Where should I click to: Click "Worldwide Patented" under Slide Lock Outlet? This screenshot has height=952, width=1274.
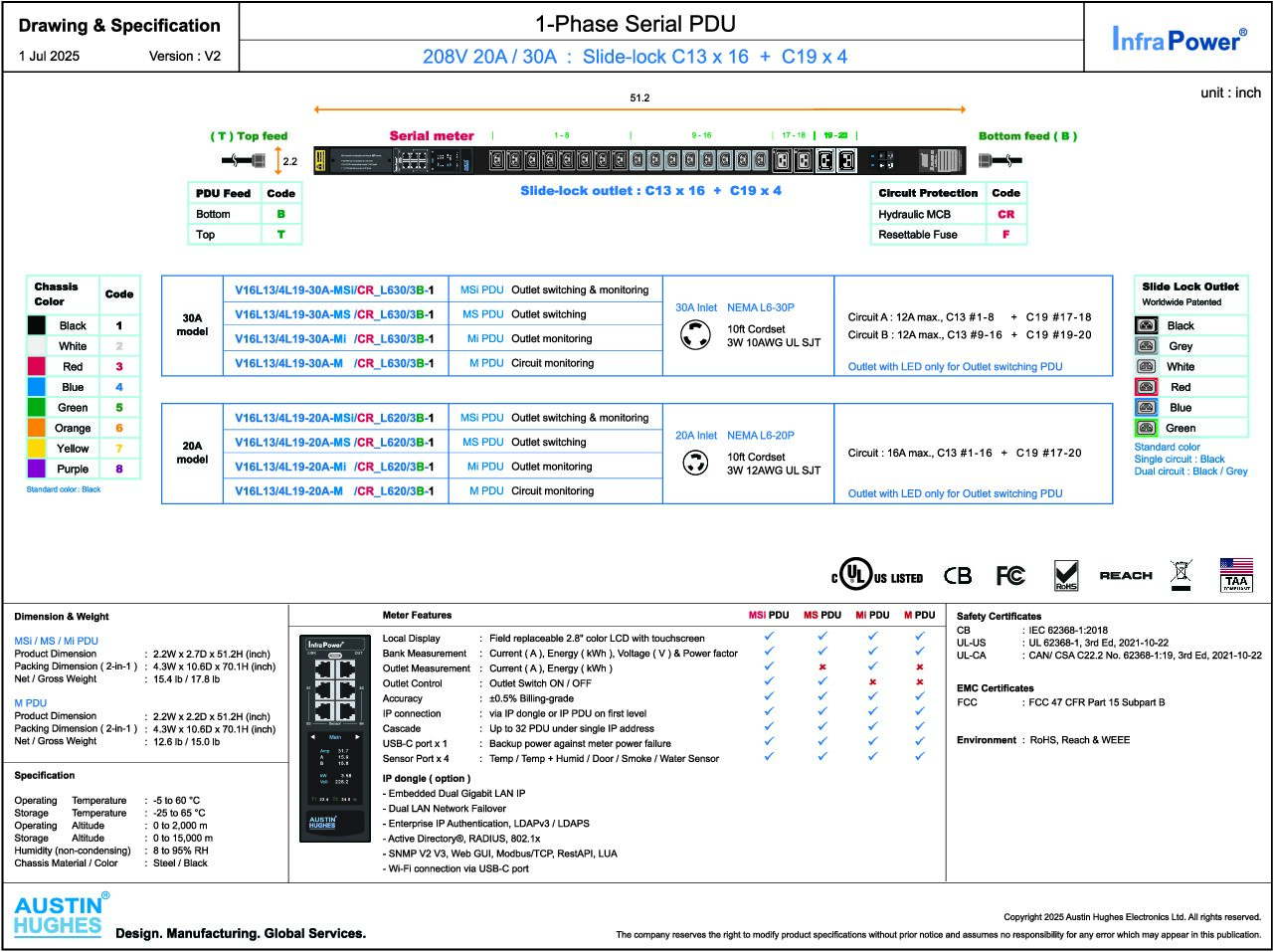pos(1182,302)
